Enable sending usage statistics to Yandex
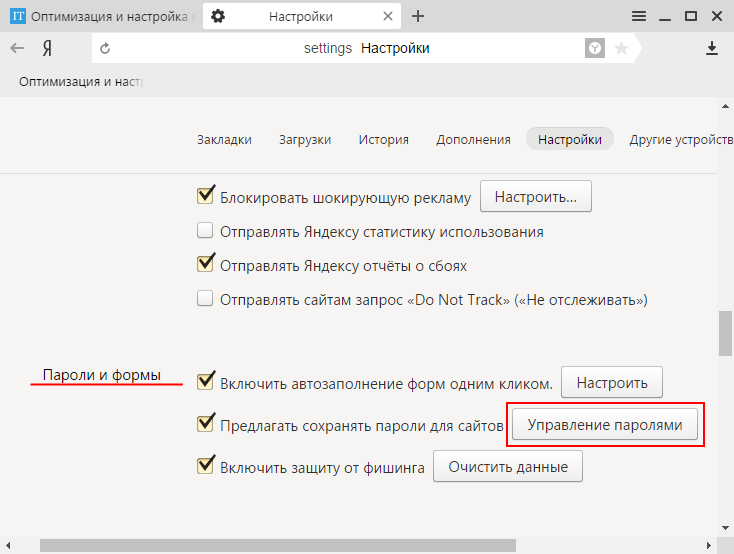This screenshot has width=734, height=554. 205,232
